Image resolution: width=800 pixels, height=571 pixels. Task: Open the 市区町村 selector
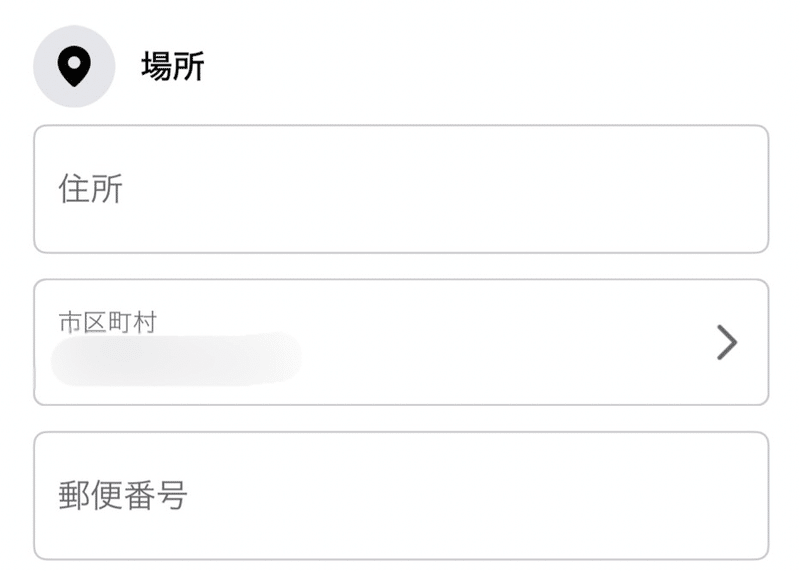pyautogui.click(x=401, y=342)
